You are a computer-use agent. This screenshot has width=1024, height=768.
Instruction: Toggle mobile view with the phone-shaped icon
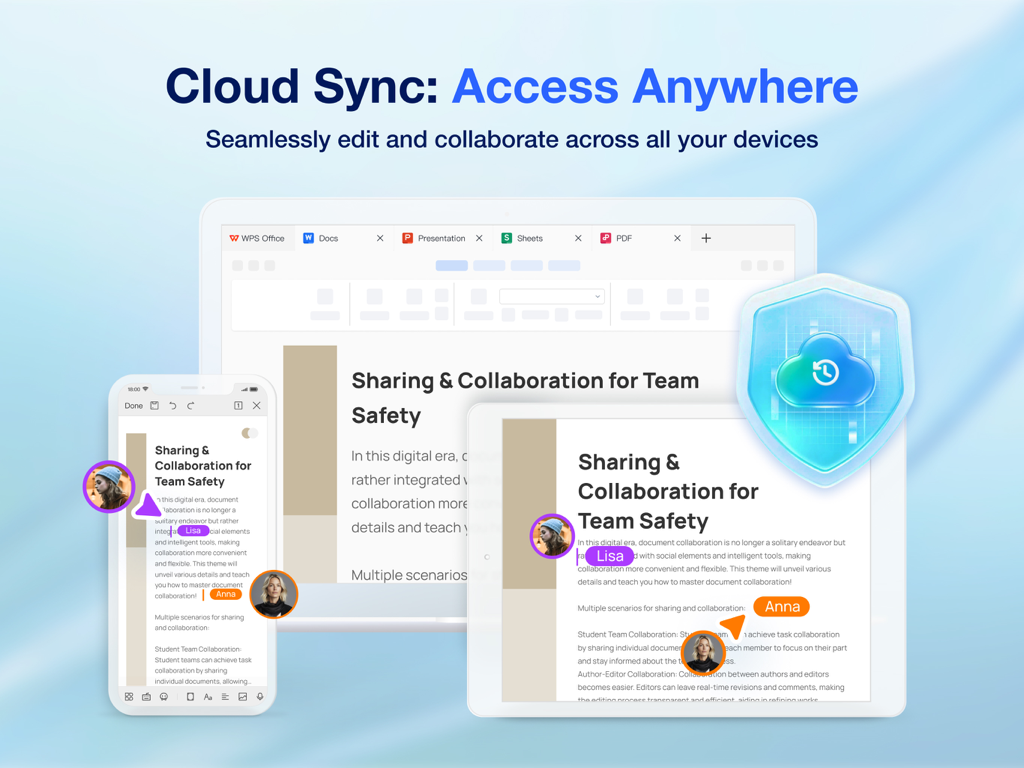(191, 696)
